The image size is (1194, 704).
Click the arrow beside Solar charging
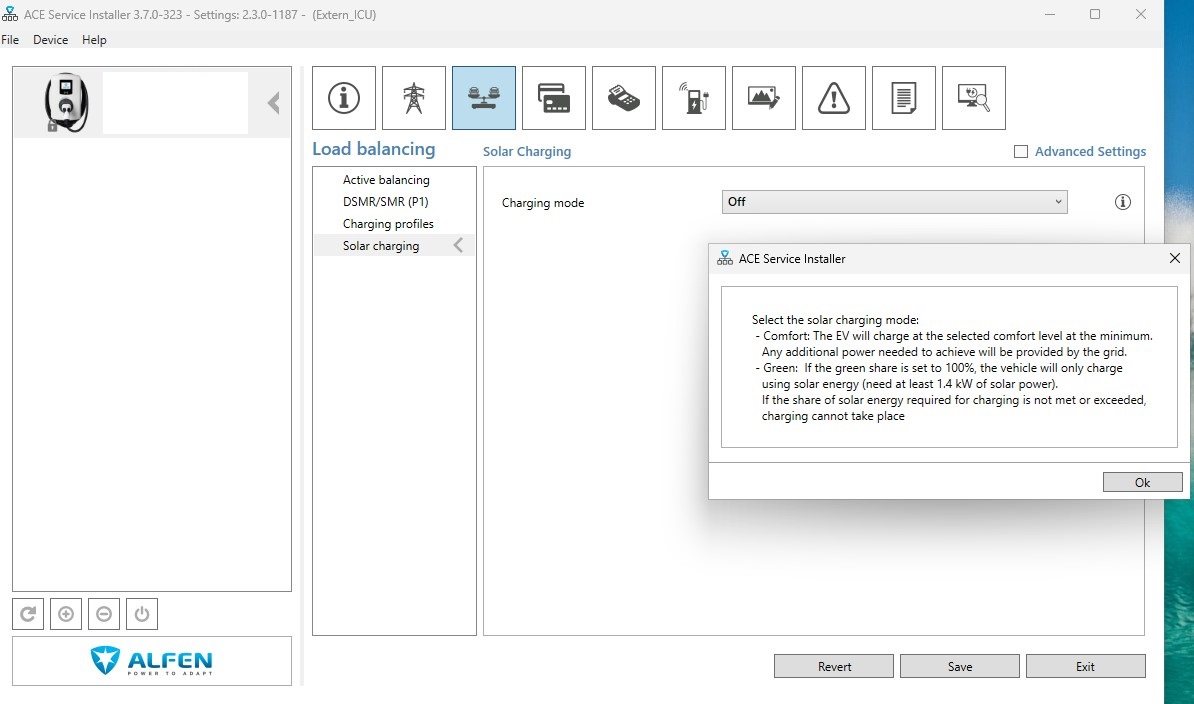pyautogui.click(x=458, y=245)
